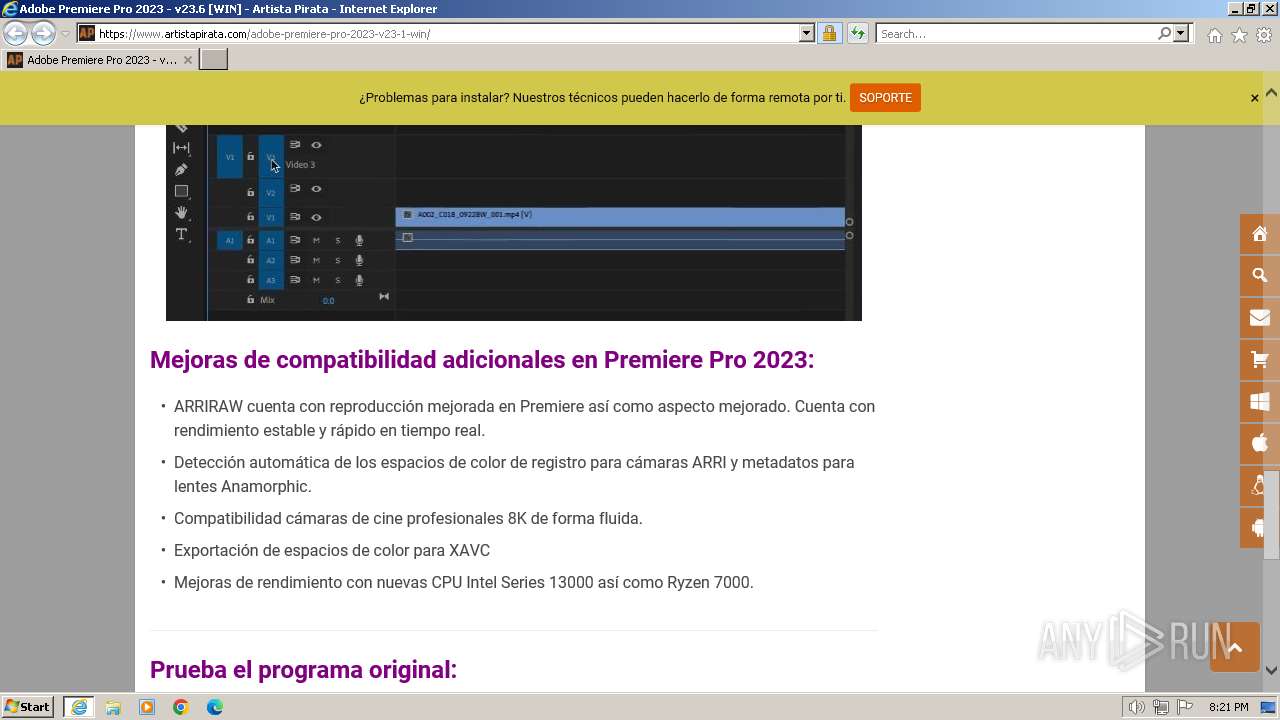Click the Hand tool in the Premiere screenshot
1280x720 pixels.
pyautogui.click(x=181, y=212)
